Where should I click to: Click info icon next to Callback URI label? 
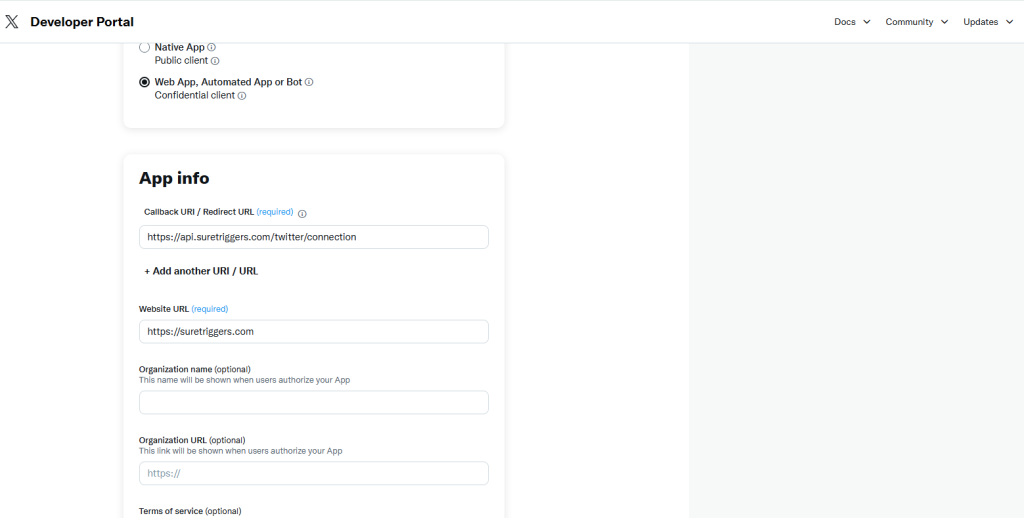click(x=302, y=213)
